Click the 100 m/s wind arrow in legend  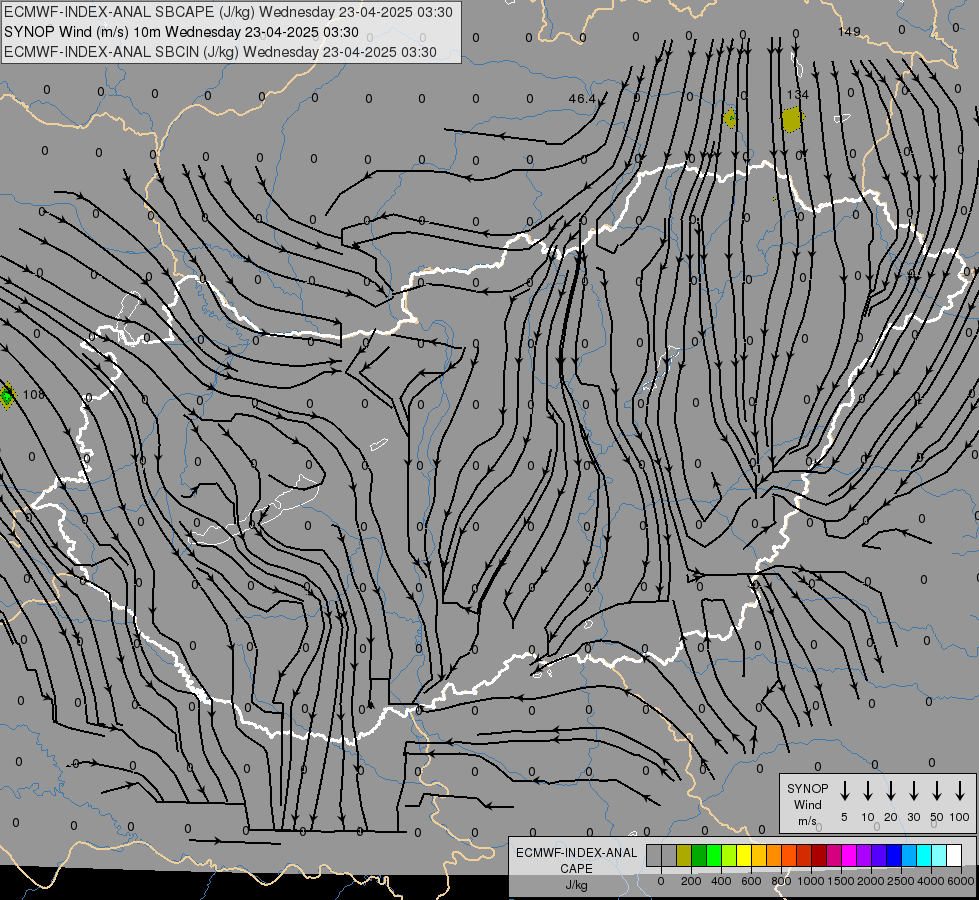pyautogui.click(x=960, y=790)
